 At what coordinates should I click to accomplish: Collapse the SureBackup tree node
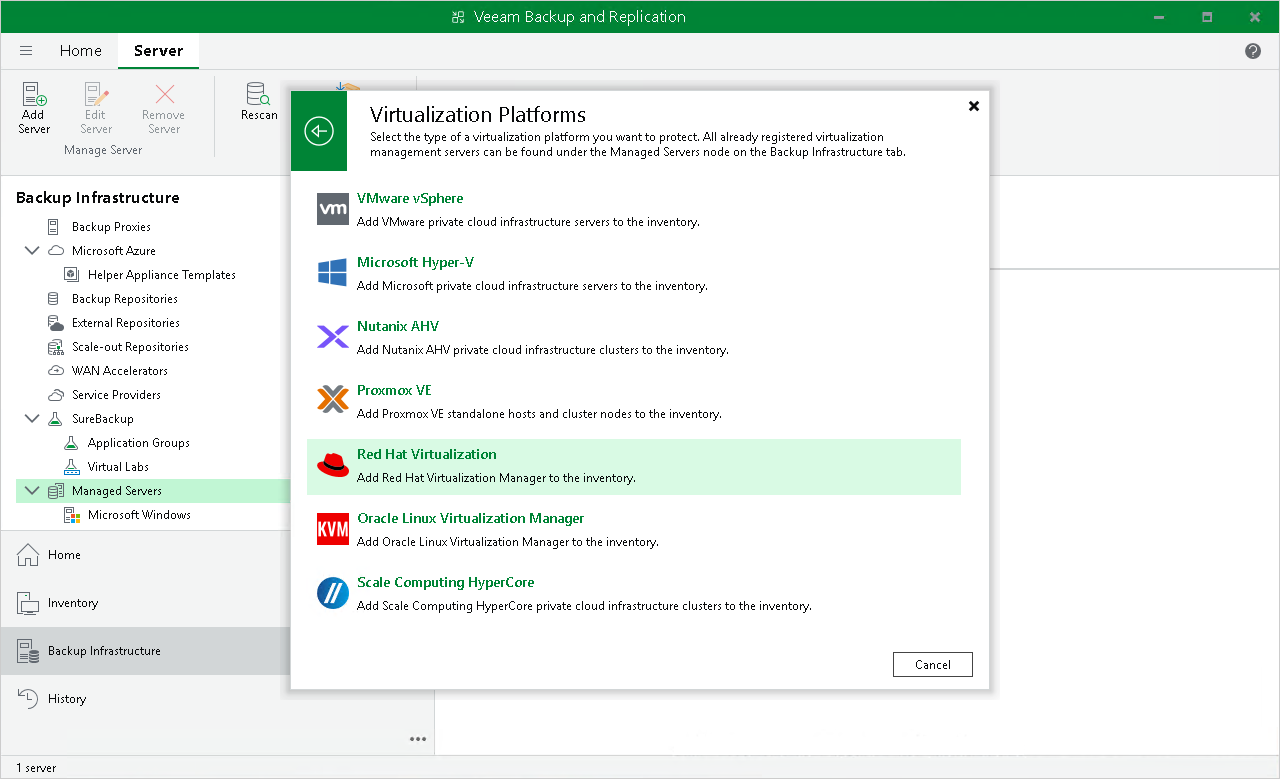[32, 419]
